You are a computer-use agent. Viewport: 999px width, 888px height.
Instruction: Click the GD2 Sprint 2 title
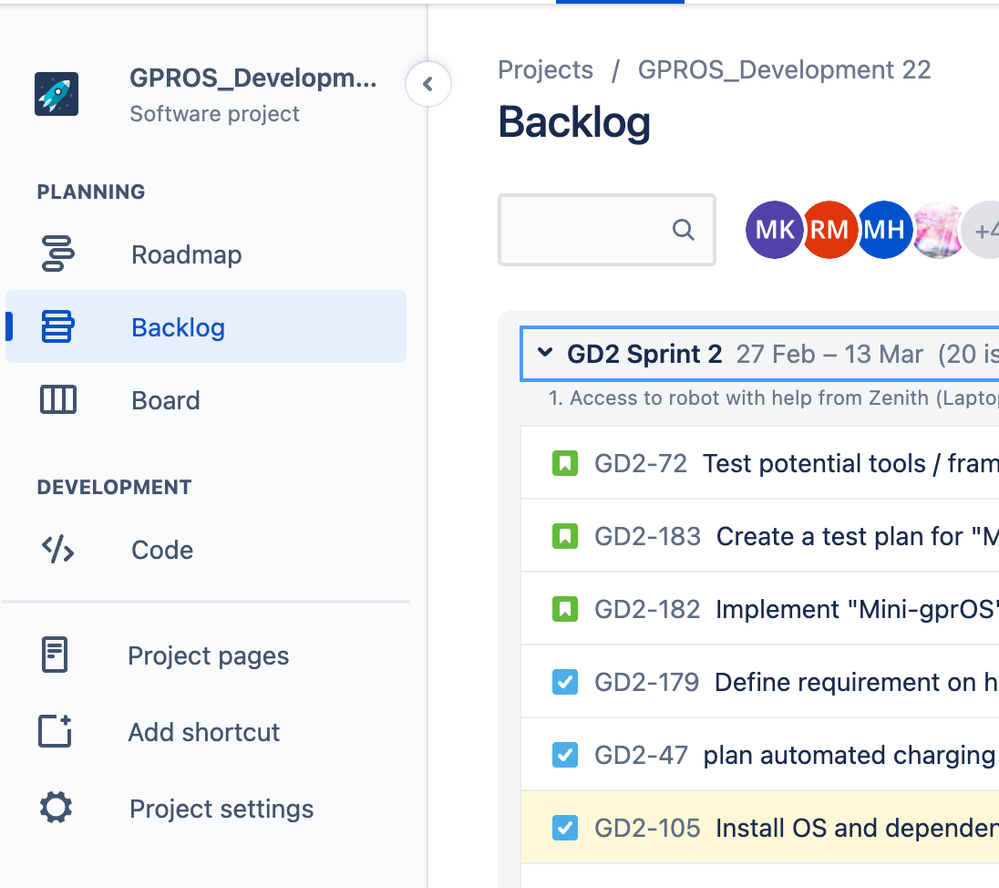coord(644,354)
